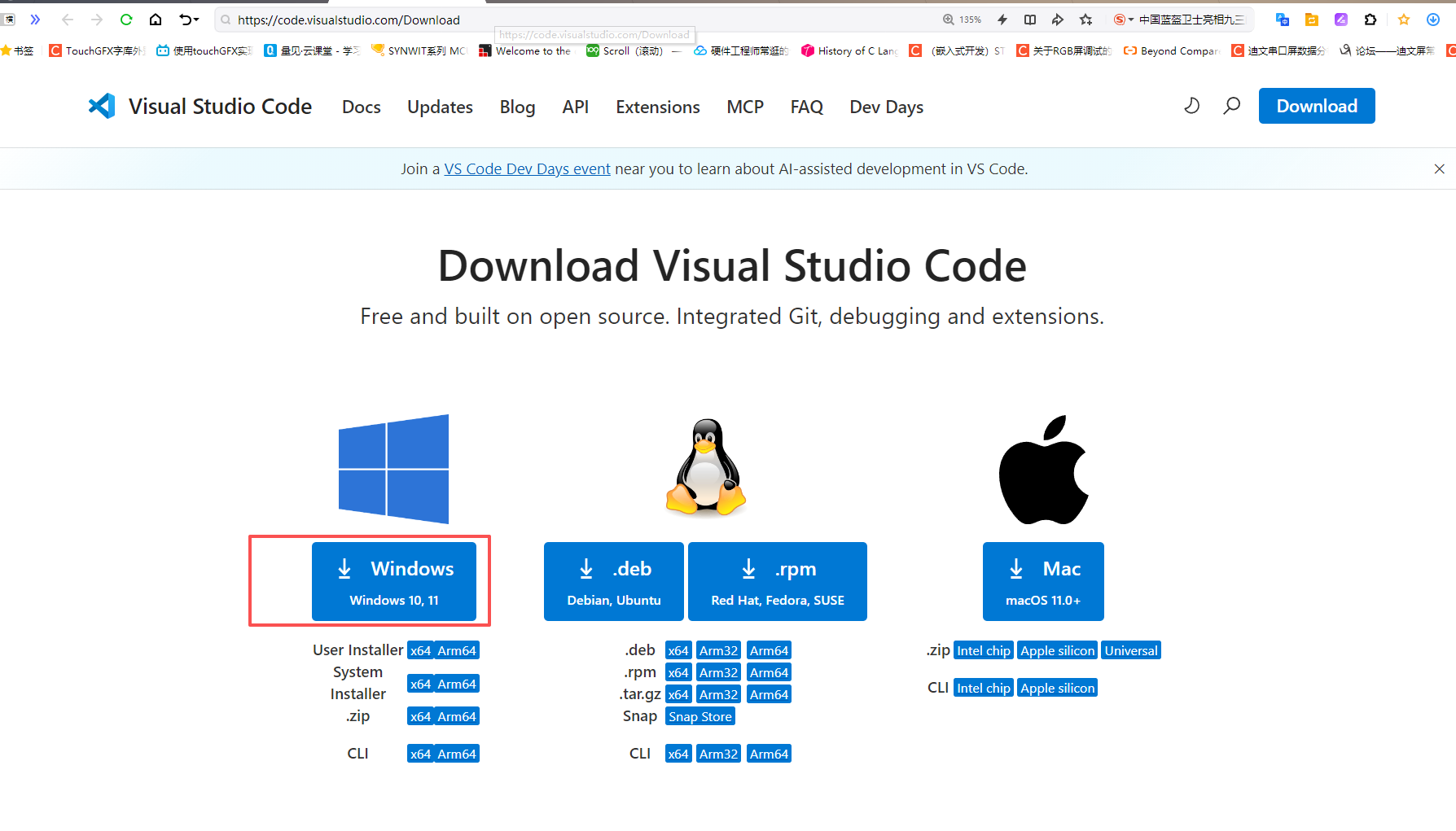Follow the VS Code Dev Days event link
Image resolution: width=1456 pixels, height=831 pixels.
click(x=527, y=168)
